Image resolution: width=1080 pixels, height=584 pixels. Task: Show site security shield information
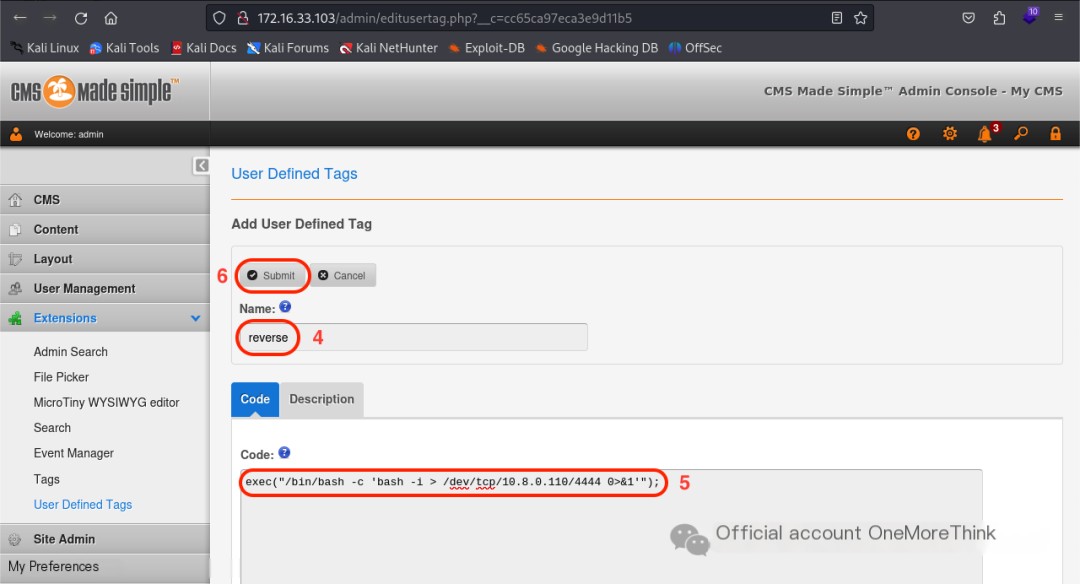tap(219, 18)
